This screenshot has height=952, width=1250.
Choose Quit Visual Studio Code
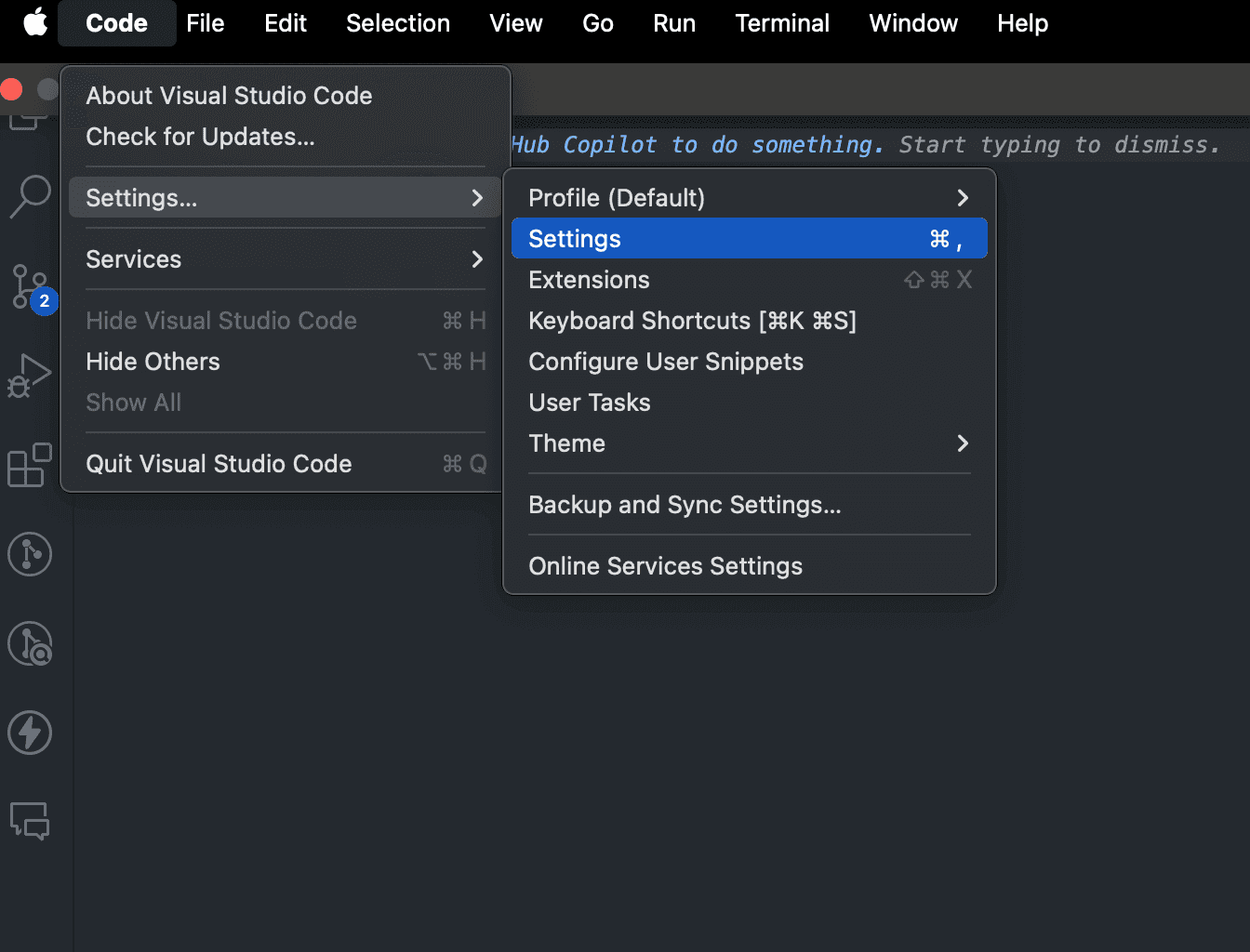tap(286, 463)
